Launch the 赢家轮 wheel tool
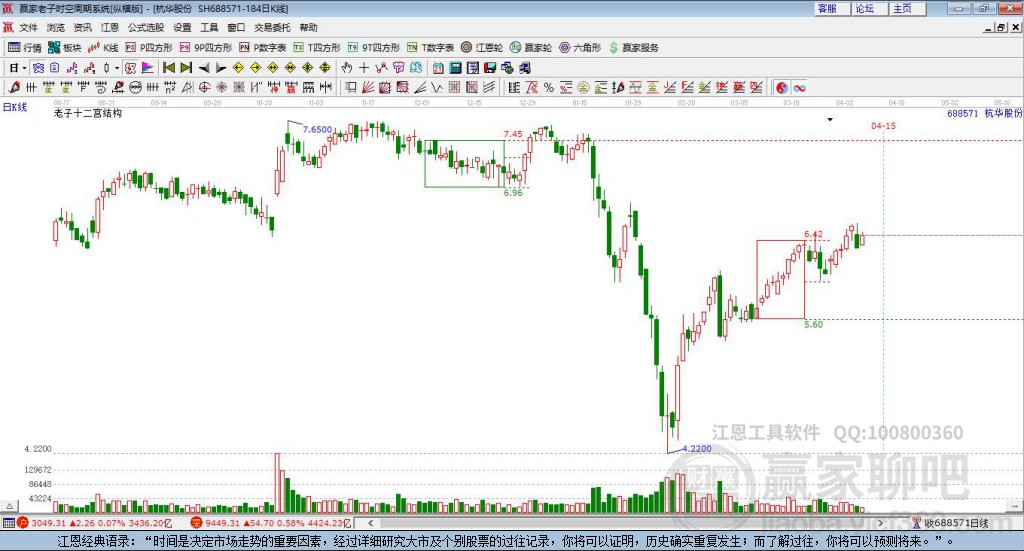1024x551 pixels. [x=531, y=48]
